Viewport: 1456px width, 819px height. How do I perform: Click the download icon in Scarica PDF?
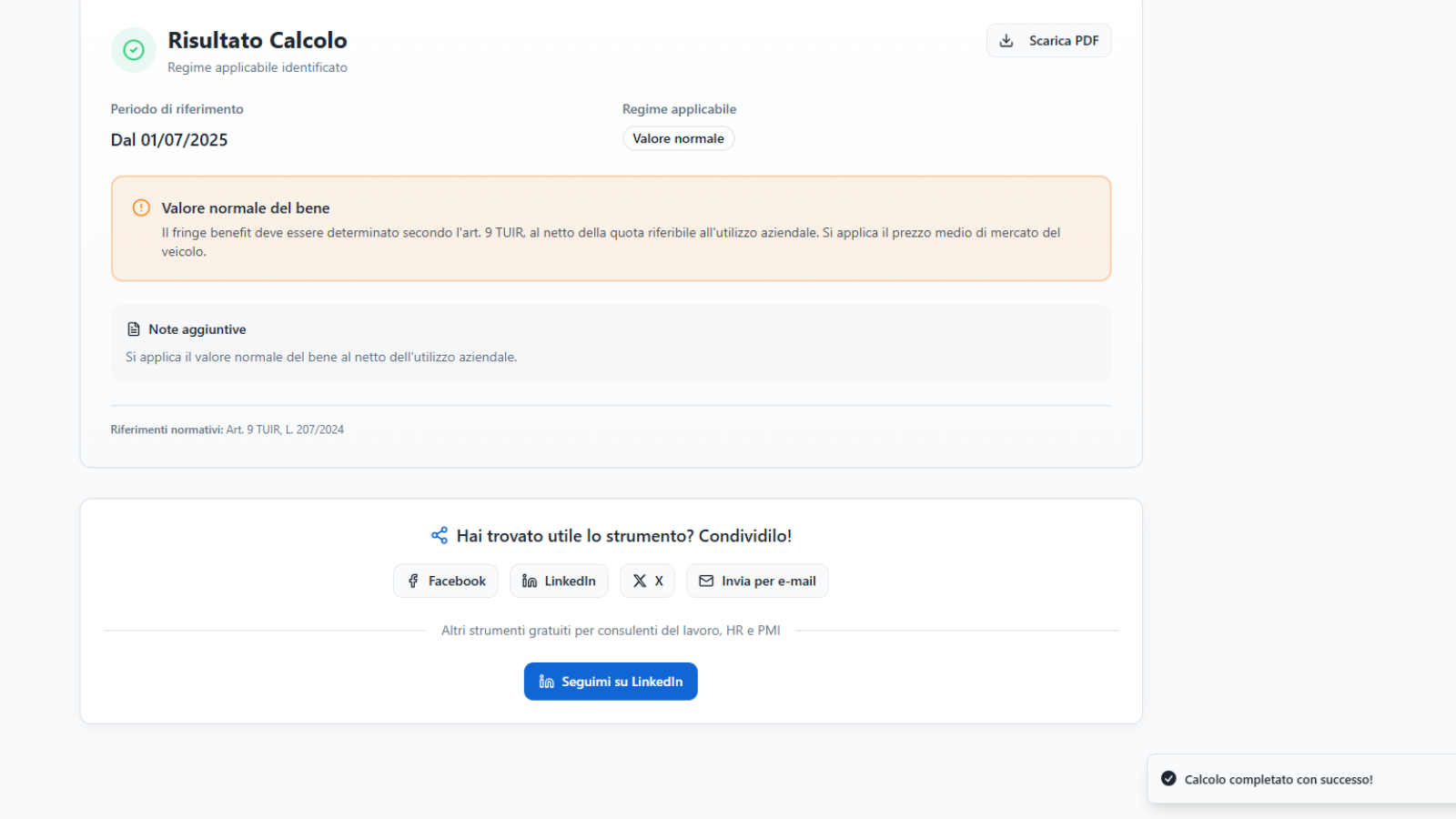[x=1006, y=41]
